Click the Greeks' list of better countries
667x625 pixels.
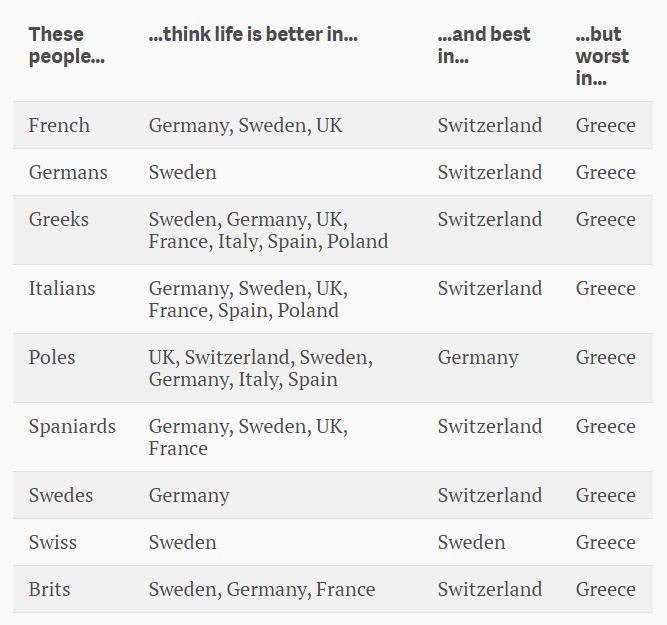[268, 230]
